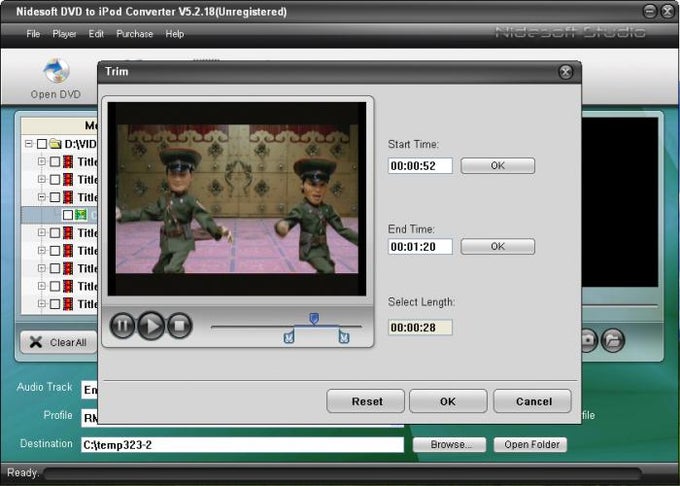Check the highlighted chapter row checkbox
This screenshot has height=486, width=680.
pyautogui.click(x=68, y=215)
